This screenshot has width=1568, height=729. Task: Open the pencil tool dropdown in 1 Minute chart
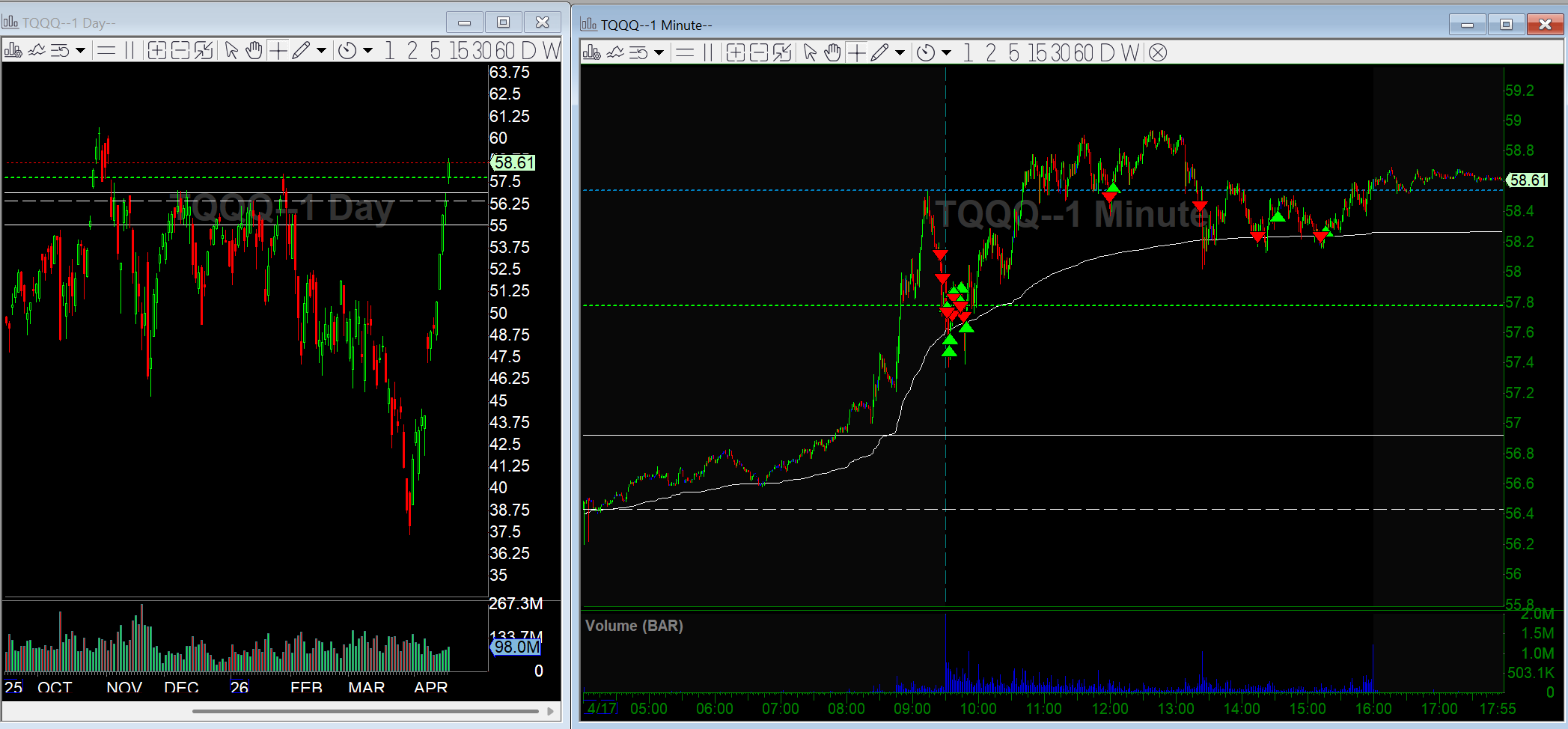[x=900, y=52]
